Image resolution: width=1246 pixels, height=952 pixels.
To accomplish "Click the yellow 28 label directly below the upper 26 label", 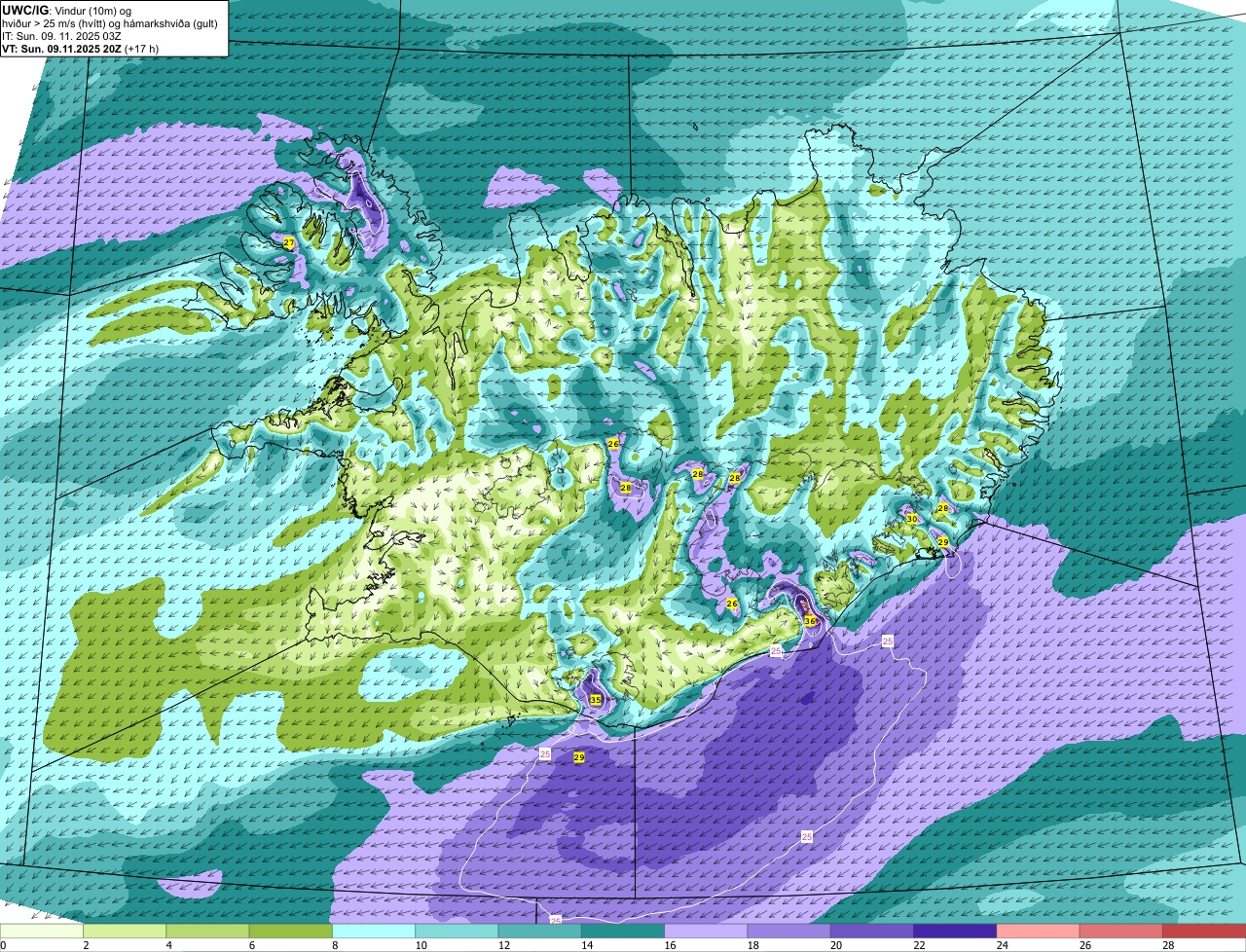I will [x=626, y=488].
